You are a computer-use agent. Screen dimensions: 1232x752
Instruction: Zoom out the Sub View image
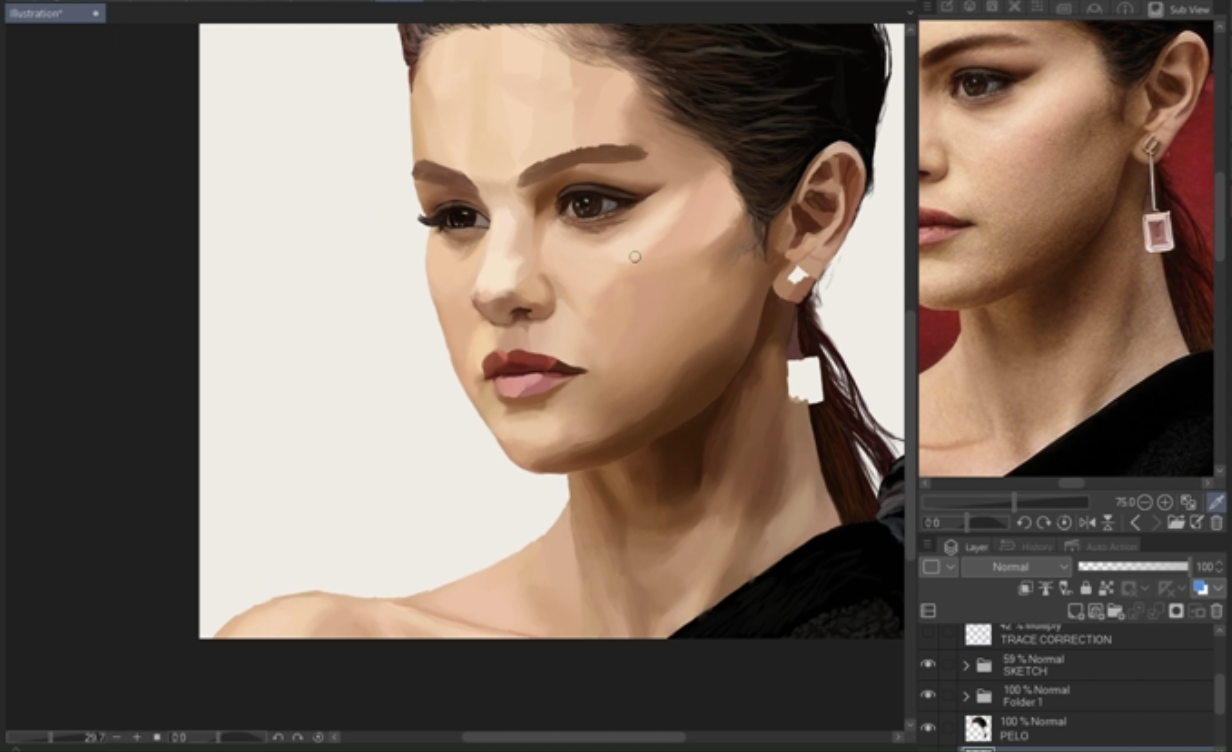pos(1144,502)
